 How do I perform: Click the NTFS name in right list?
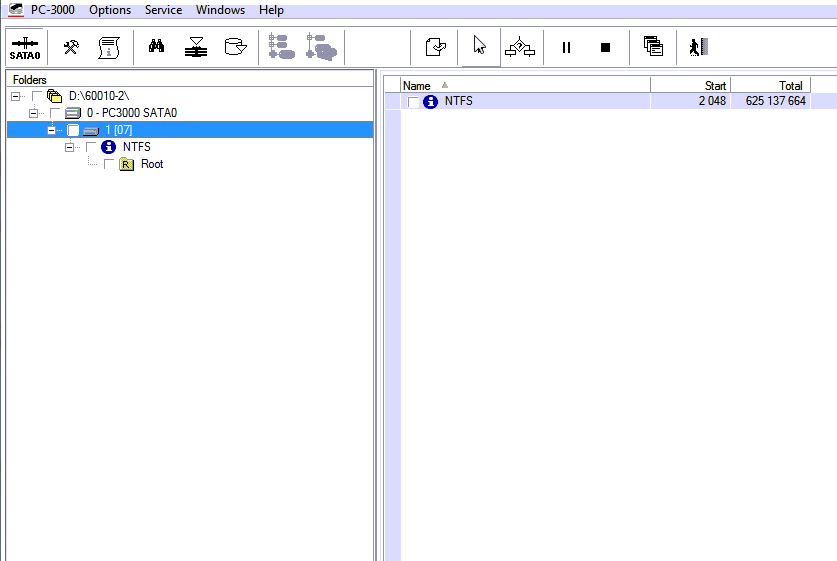tap(459, 101)
